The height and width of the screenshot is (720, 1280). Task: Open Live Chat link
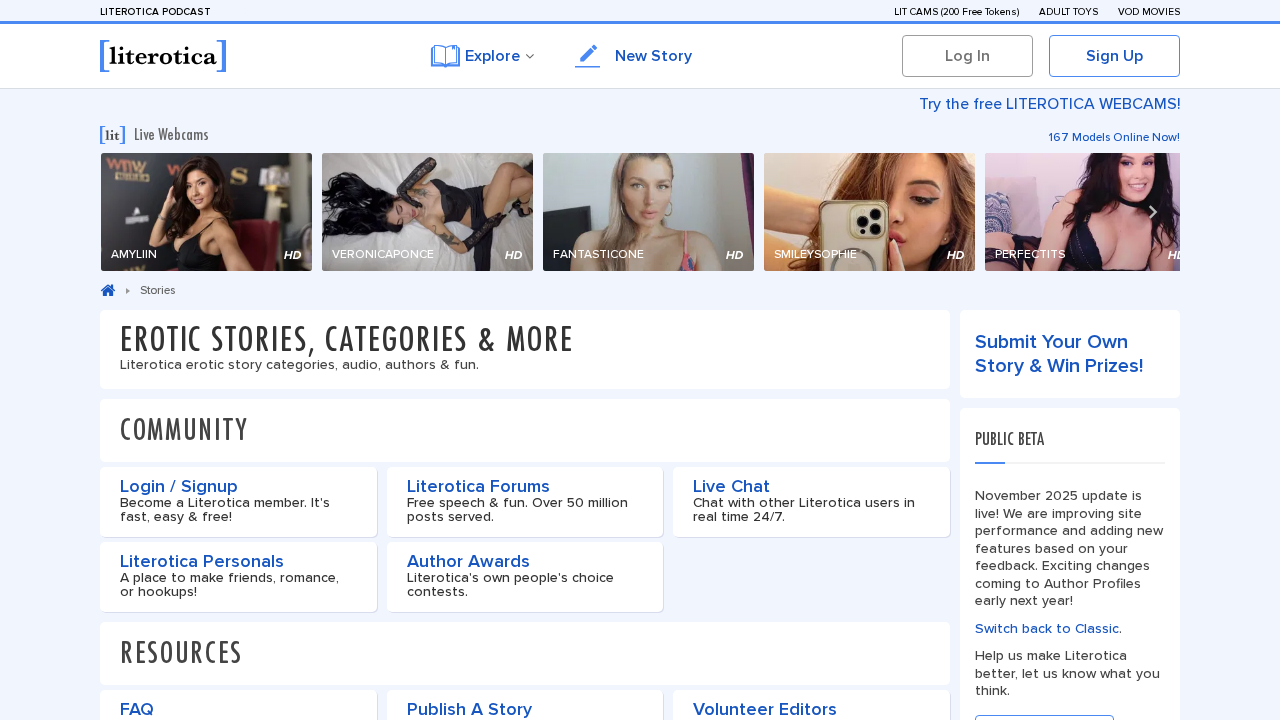tap(731, 487)
